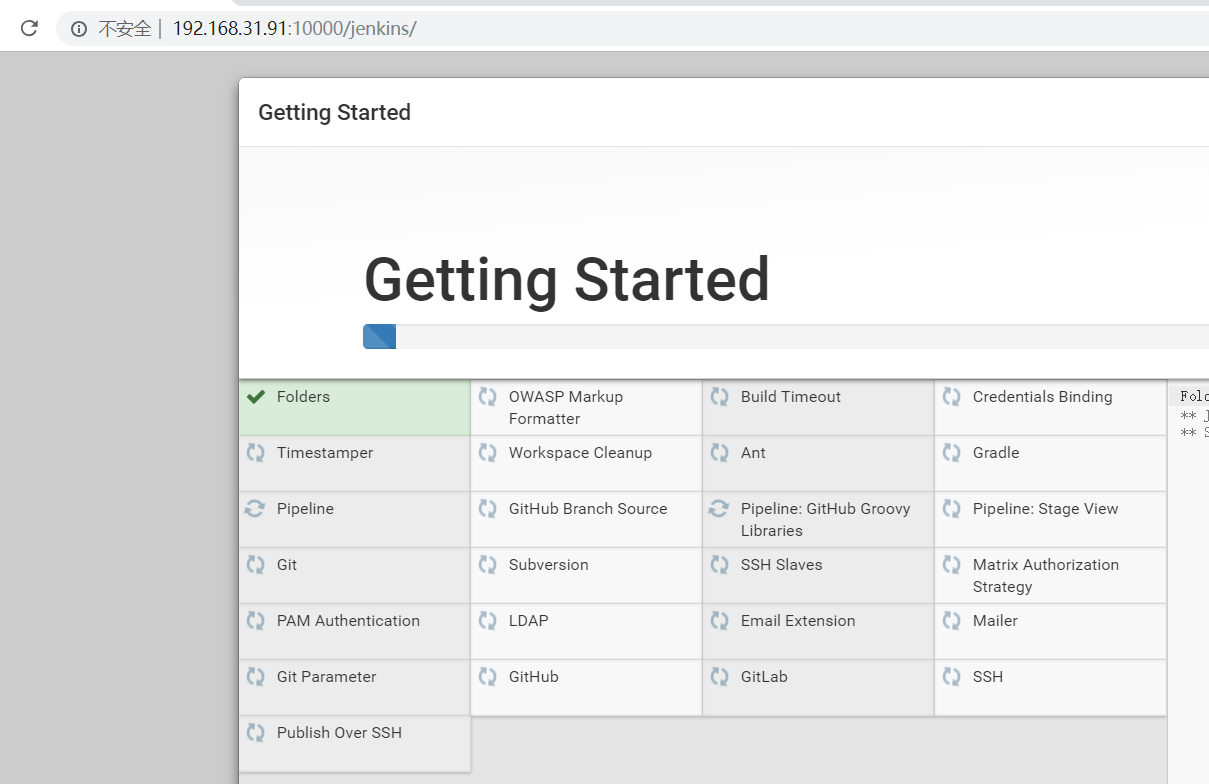Select the Pipeline plugin label
Screen dimensions: 1209x784
point(305,509)
